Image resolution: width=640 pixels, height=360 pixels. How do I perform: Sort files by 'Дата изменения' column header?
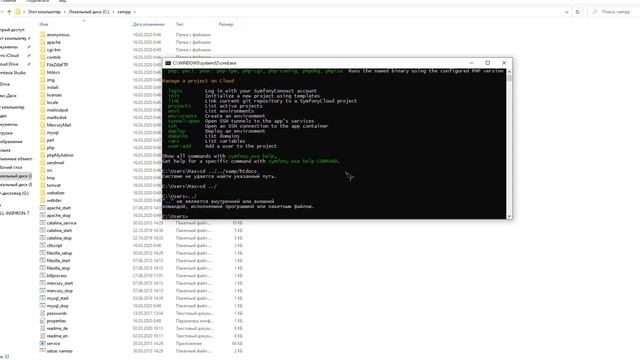pyautogui.click(x=149, y=24)
